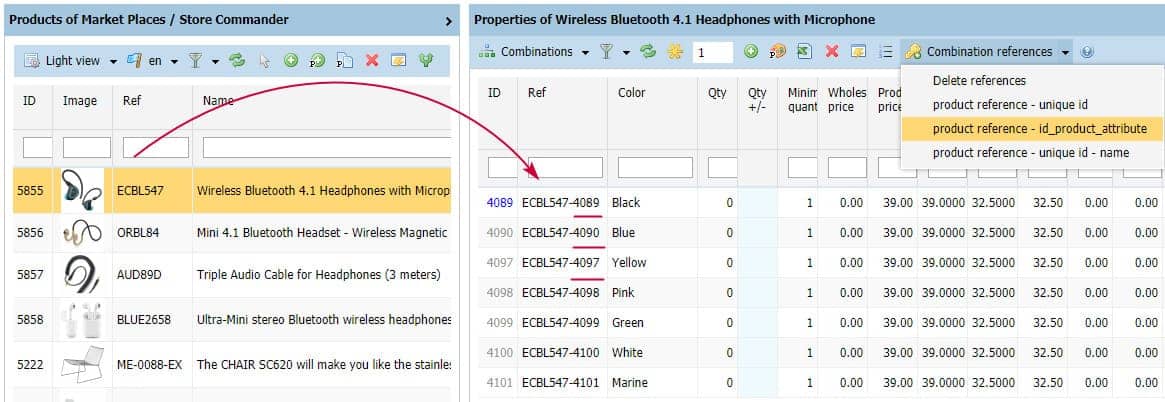Click the ORBL84 headset thumbnail image
Screen dimensions: 1165x402
(79, 233)
